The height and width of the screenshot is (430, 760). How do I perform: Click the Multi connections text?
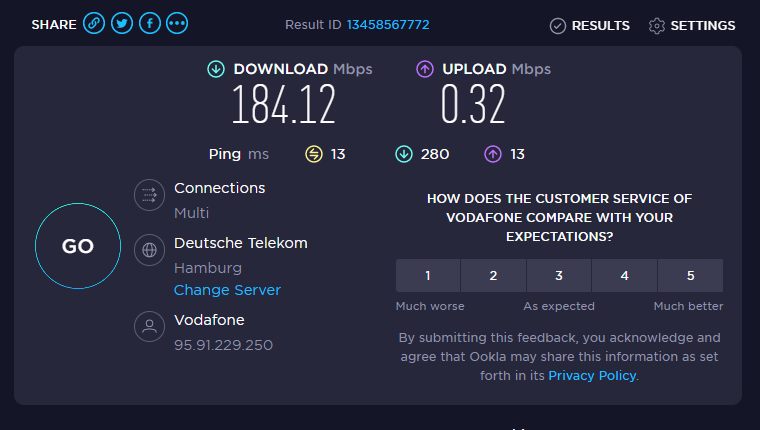[191, 213]
